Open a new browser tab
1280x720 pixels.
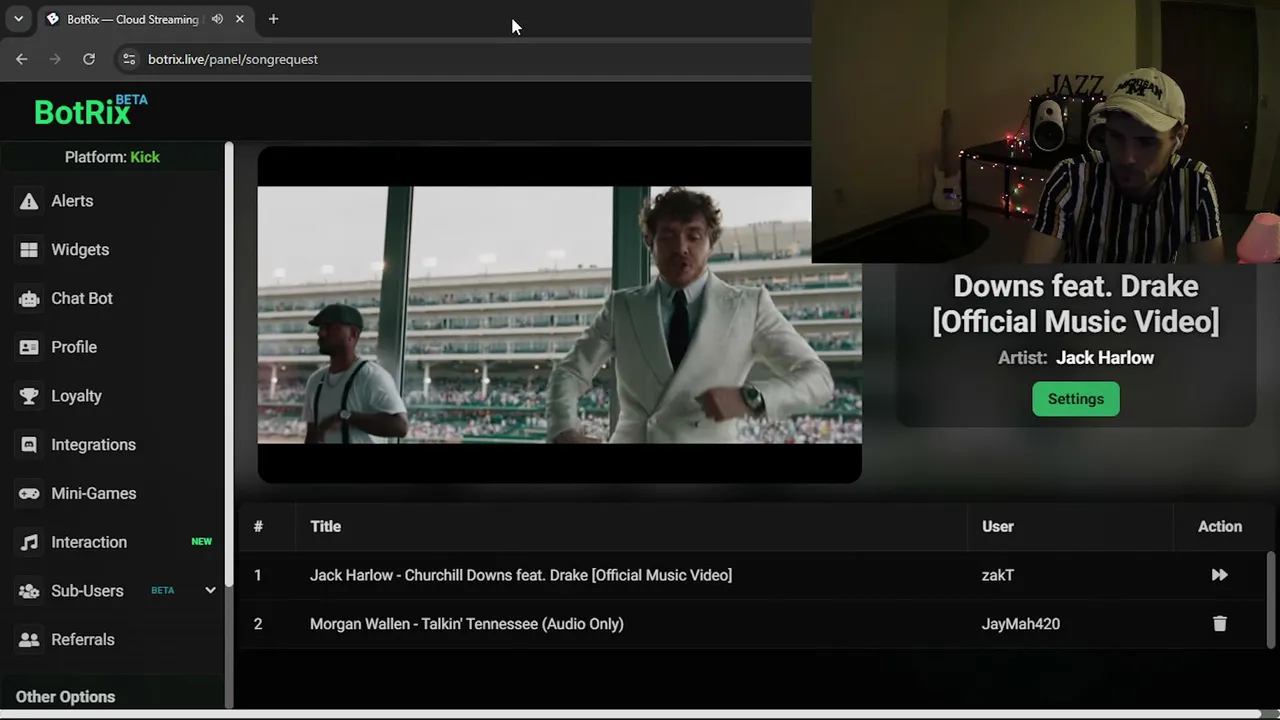(x=273, y=19)
